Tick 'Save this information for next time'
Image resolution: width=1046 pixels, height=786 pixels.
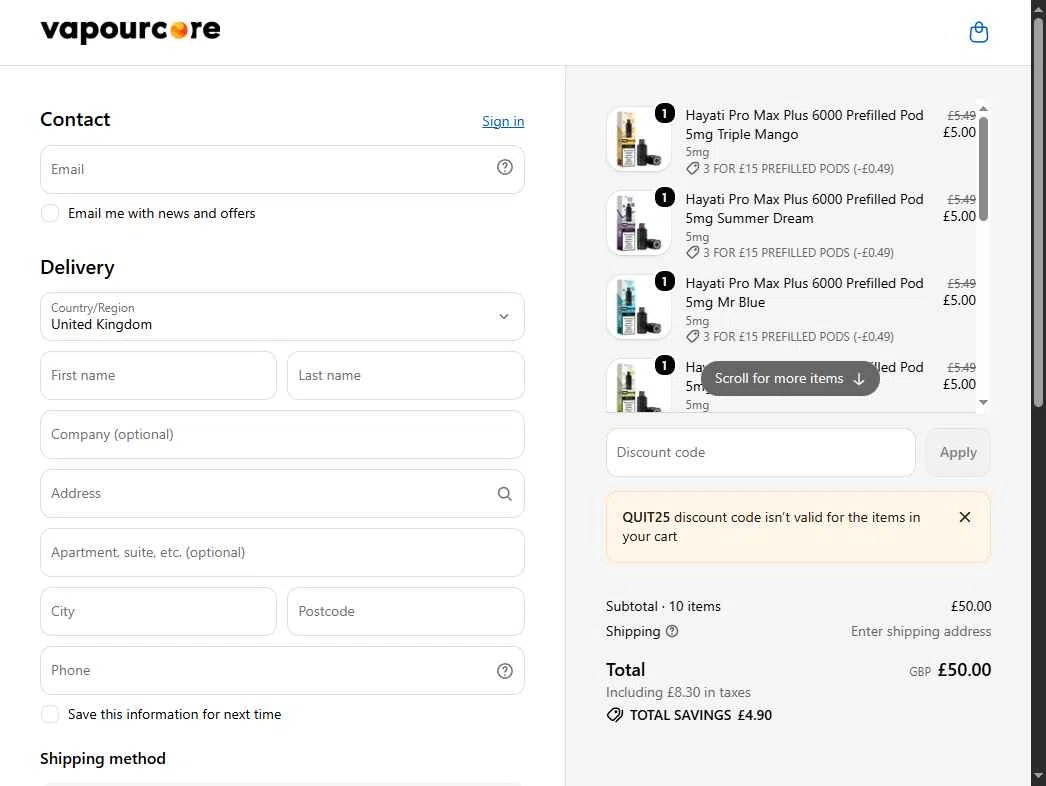tap(50, 715)
